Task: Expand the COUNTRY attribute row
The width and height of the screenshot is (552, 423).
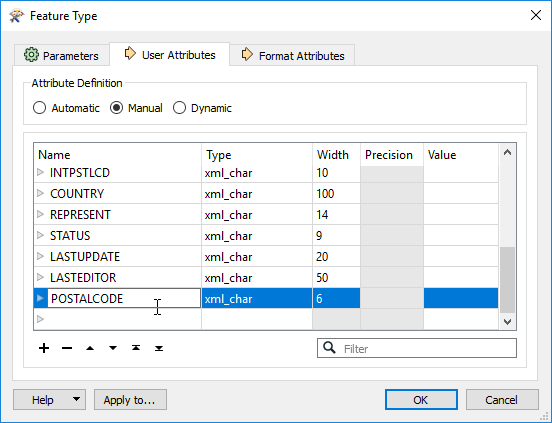Action: (x=40, y=193)
